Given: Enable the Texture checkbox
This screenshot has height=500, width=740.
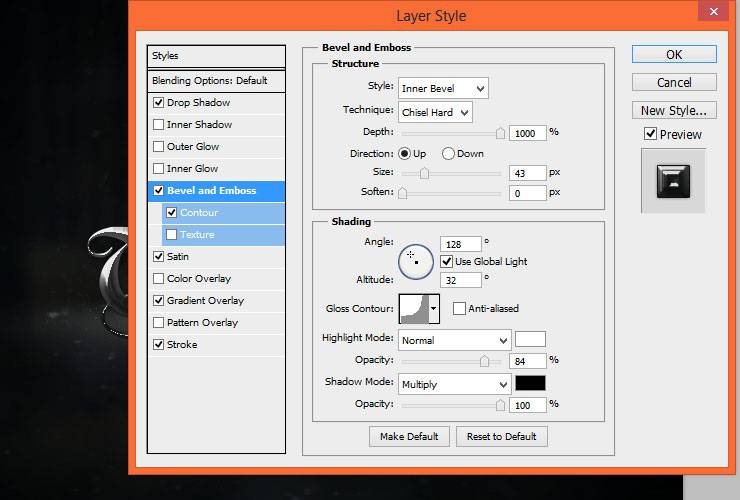Looking at the screenshot, I should pos(172,234).
